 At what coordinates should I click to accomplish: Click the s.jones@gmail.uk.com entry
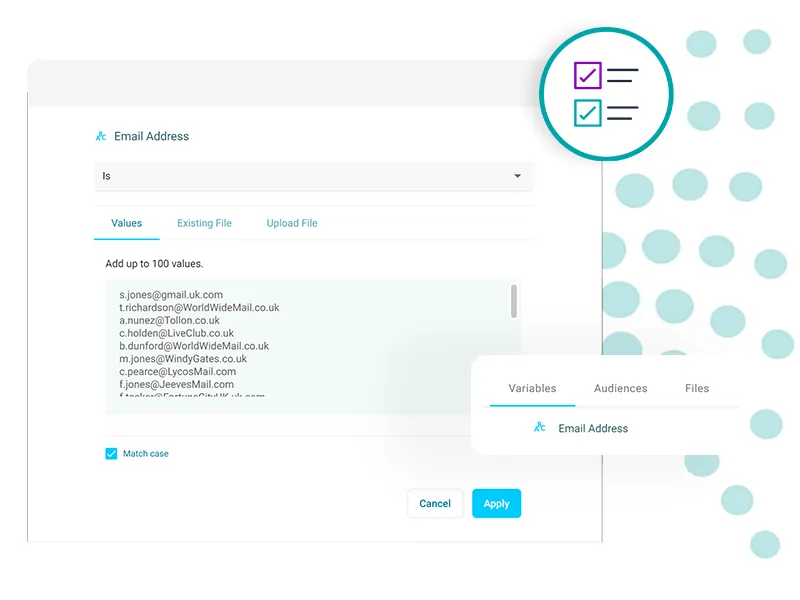click(x=171, y=295)
